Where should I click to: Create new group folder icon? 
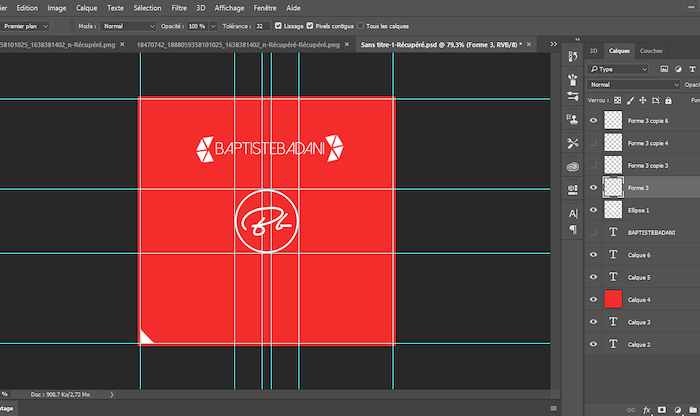(x=692, y=410)
